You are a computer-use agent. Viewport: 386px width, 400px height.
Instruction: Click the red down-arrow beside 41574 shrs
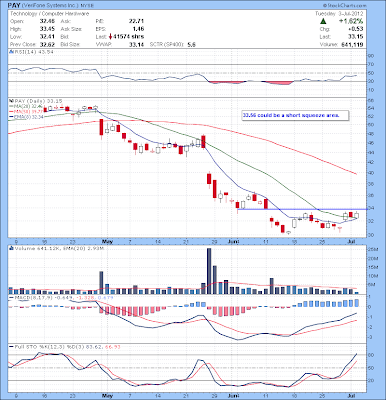[x=110, y=37]
